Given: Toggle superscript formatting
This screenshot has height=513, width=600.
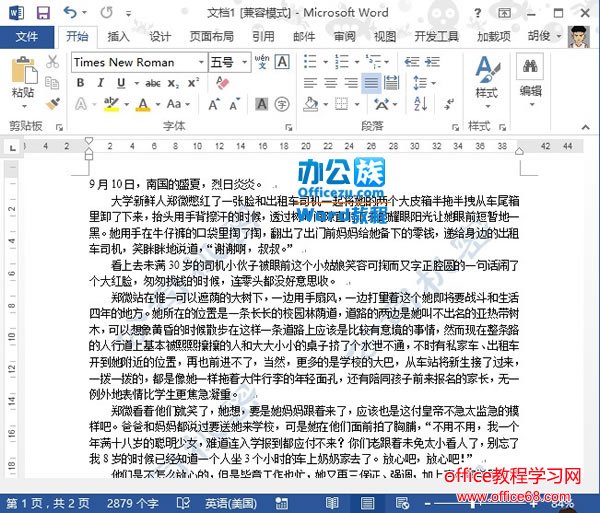Looking at the screenshot, I should click(193, 83).
